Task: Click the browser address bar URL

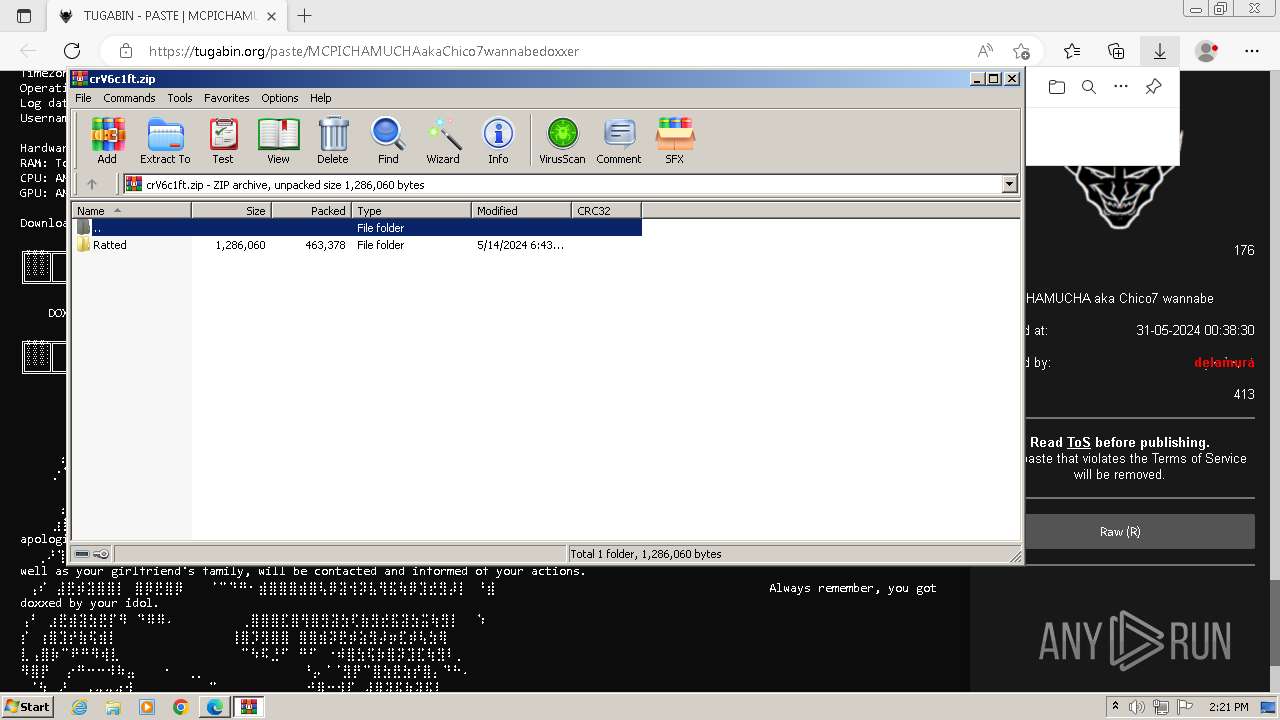Action: [x=364, y=51]
